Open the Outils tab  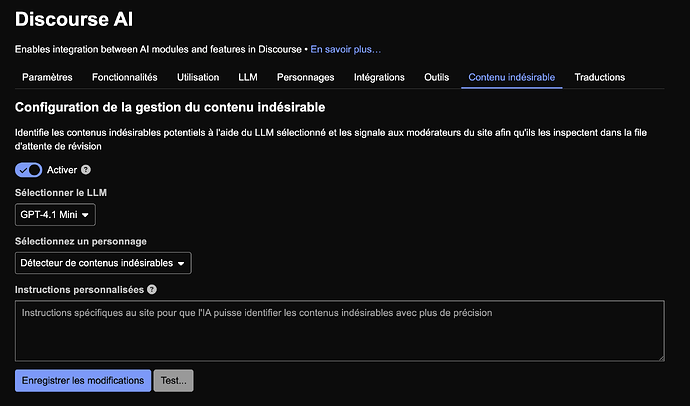(x=436, y=77)
